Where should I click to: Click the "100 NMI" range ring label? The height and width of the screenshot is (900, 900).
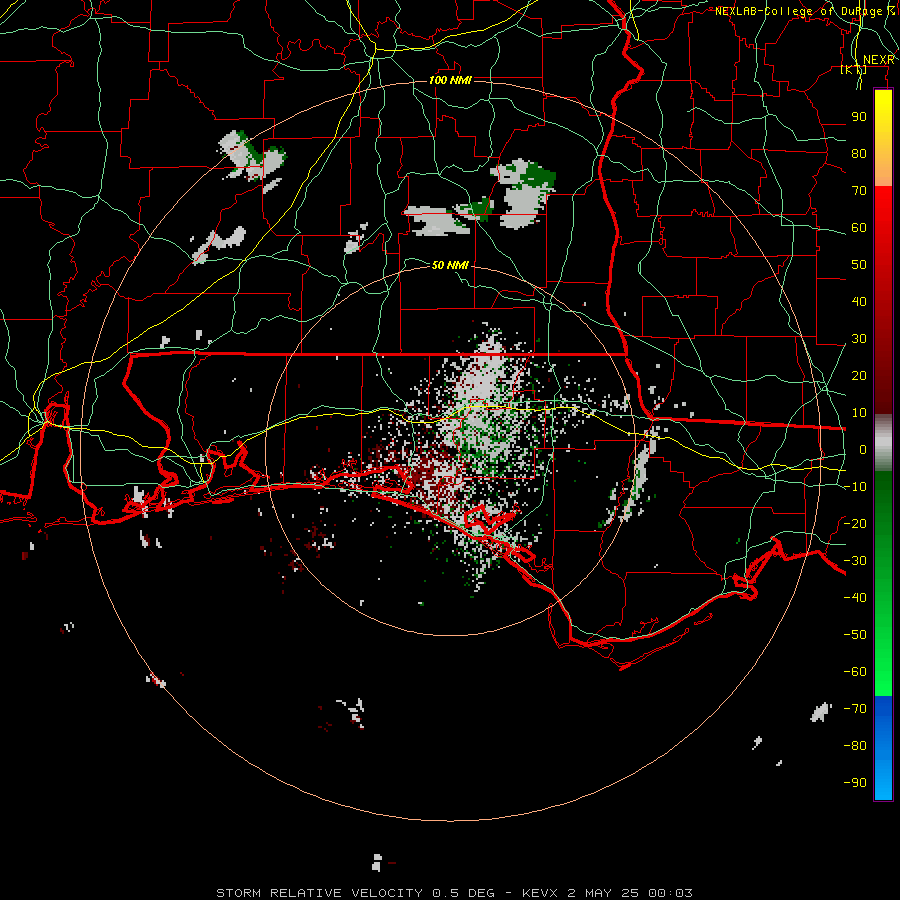click(x=451, y=80)
